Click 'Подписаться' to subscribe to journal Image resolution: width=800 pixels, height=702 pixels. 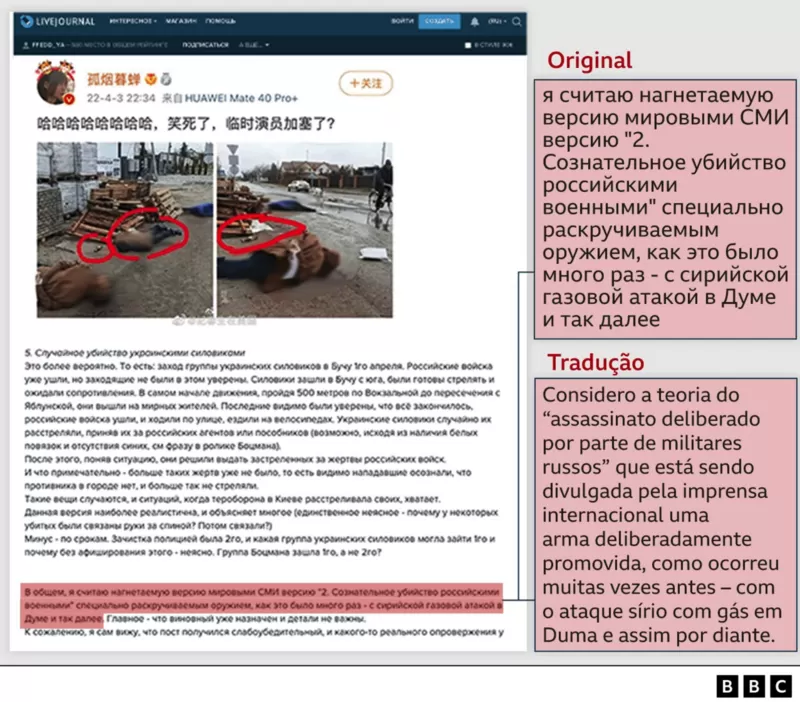204,45
